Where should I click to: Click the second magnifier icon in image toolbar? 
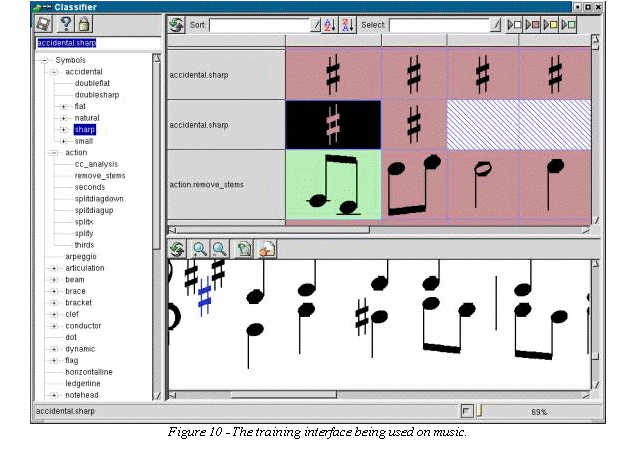click(219, 250)
